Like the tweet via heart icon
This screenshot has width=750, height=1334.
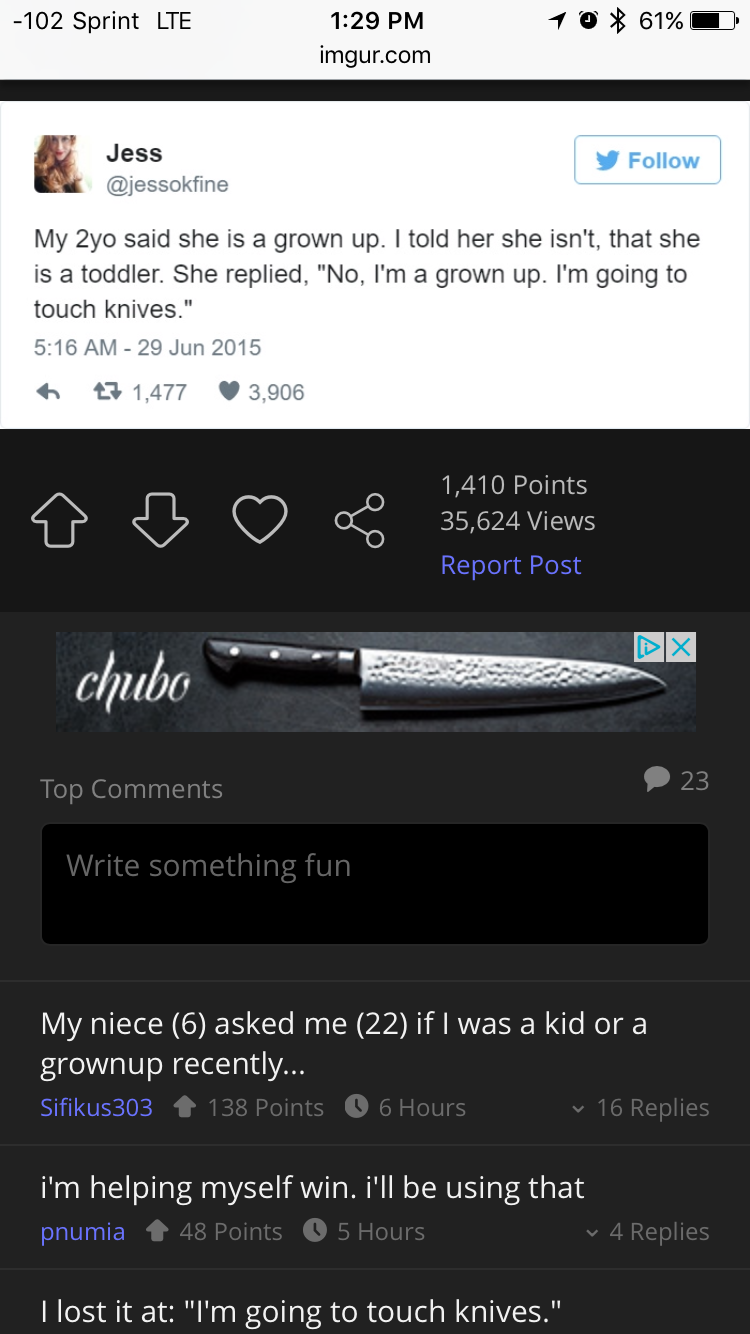[230, 392]
